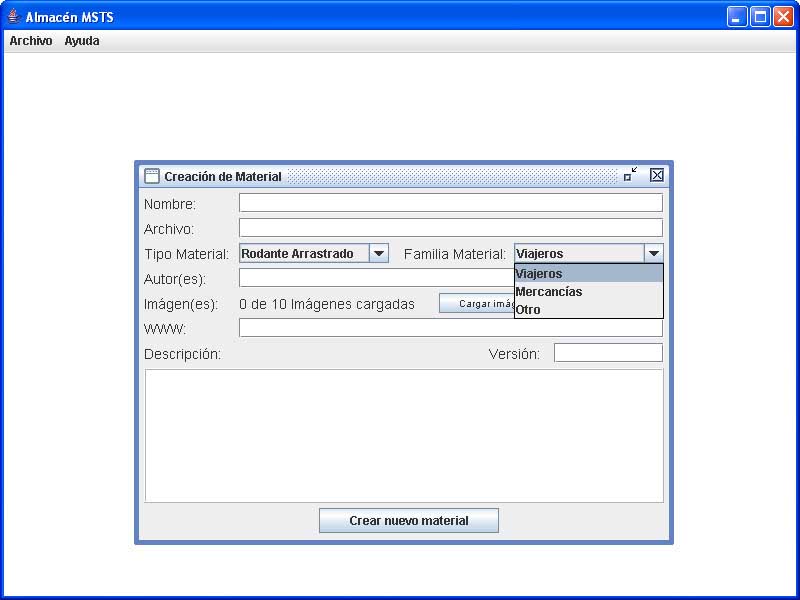The image size is (800, 600).
Task: Click into the Autor(es) input field
Action: tap(375, 278)
